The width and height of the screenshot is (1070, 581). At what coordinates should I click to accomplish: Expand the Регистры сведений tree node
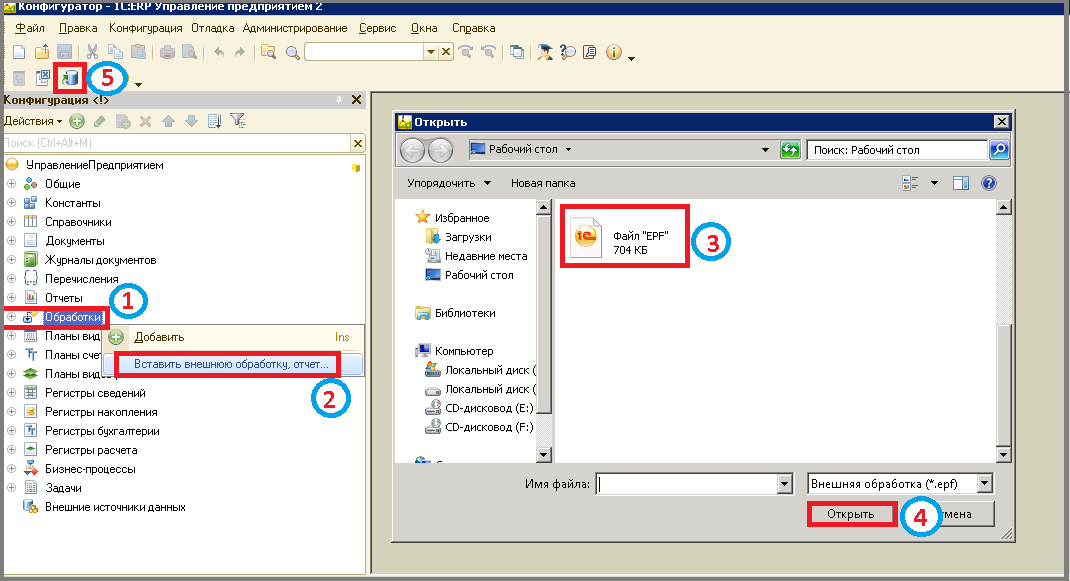pyautogui.click(x=12, y=393)
